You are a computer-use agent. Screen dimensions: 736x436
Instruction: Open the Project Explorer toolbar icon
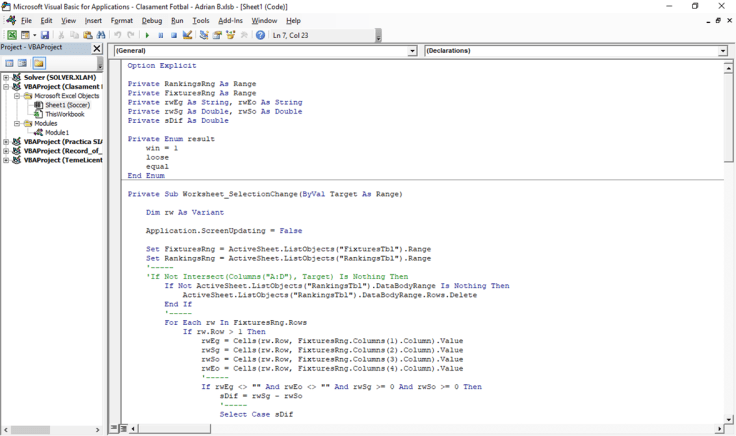tap(204, 35)
